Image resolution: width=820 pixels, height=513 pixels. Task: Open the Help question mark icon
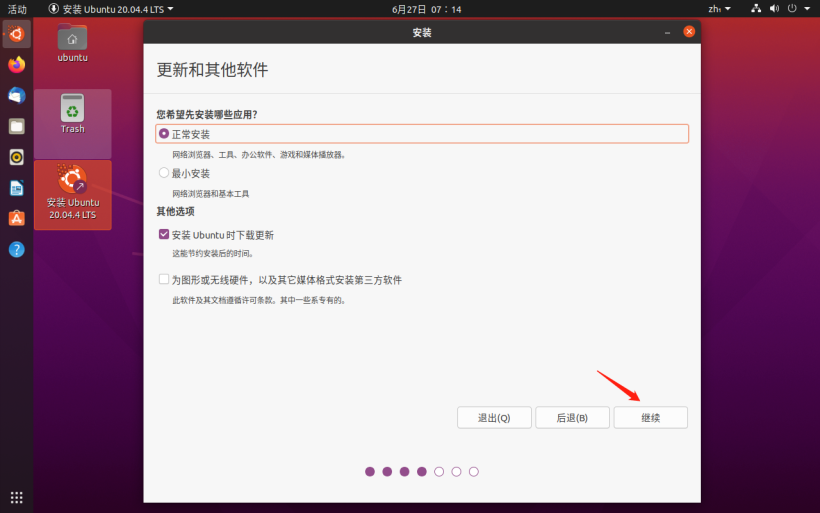[17, 249]
